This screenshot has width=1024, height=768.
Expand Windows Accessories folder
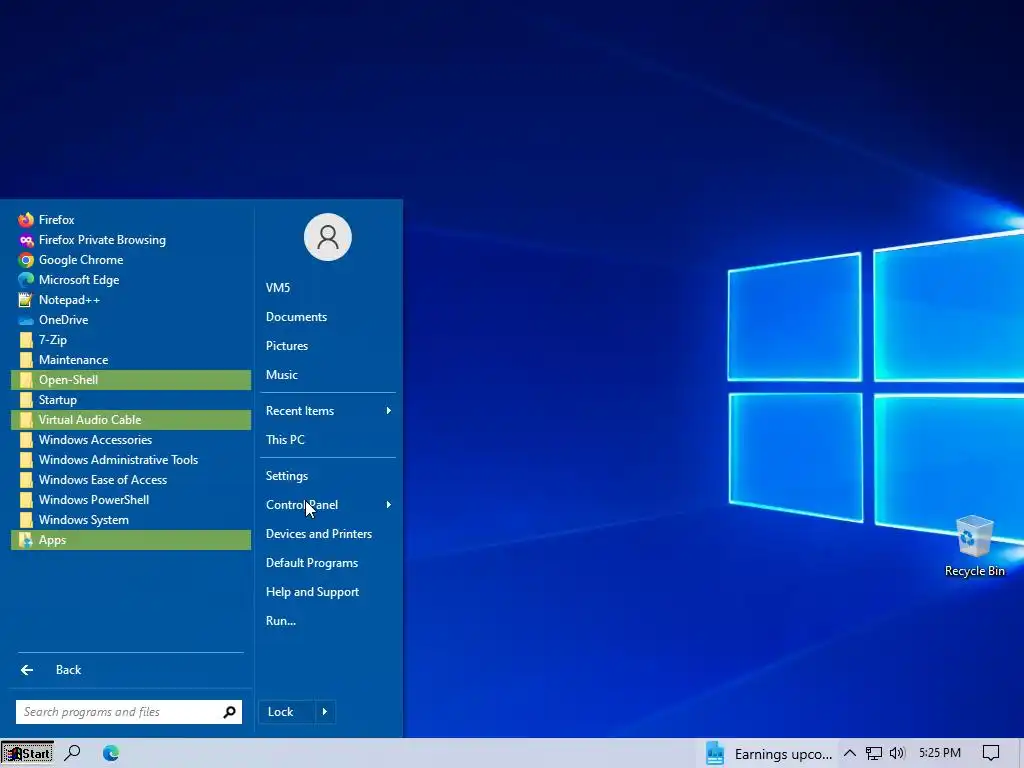[131, 440]
